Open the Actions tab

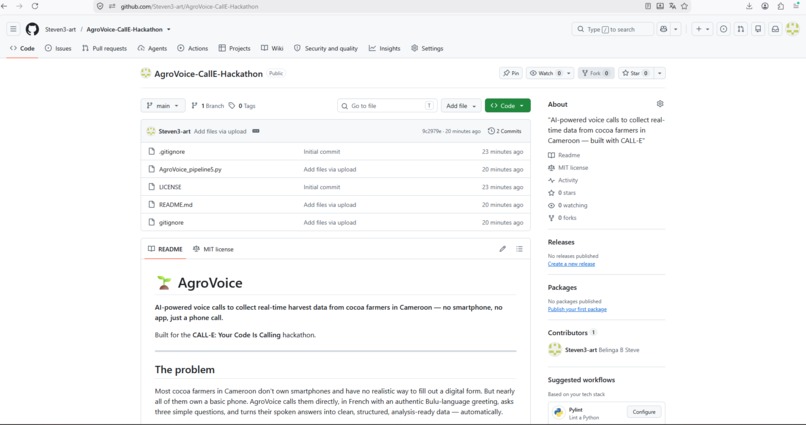pos(193,48)
